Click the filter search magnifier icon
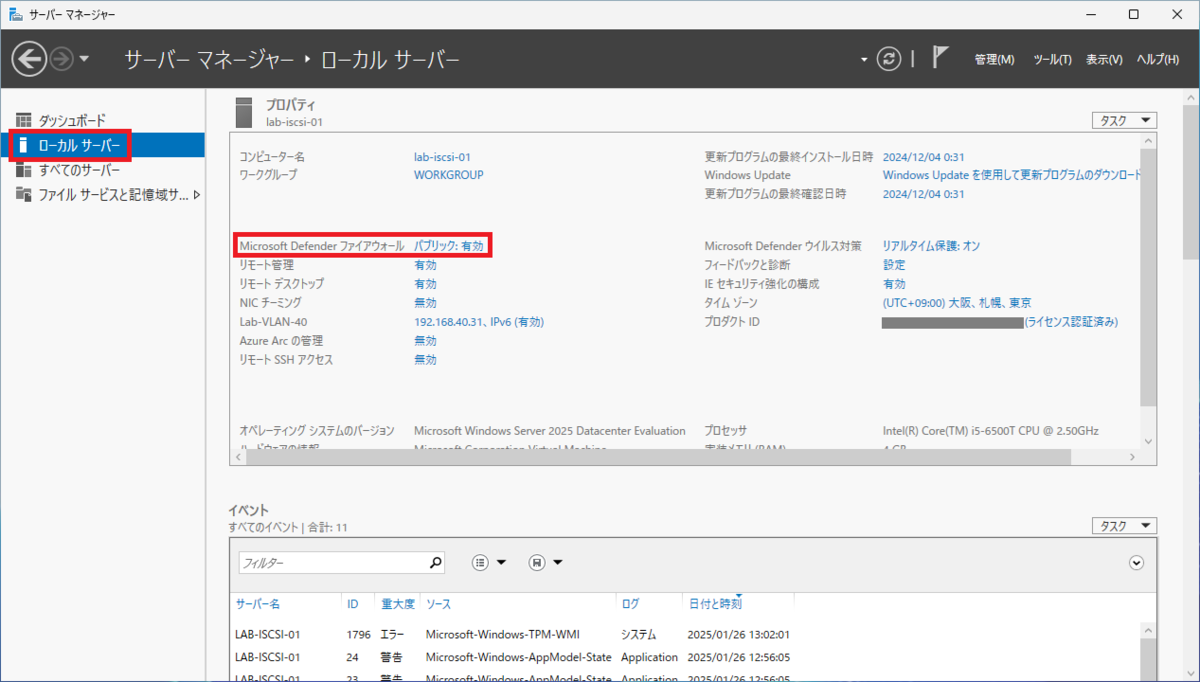Image resolution: width=1200 pixels, height=682 pixels. pyautogui.click(x=435, y=563)
